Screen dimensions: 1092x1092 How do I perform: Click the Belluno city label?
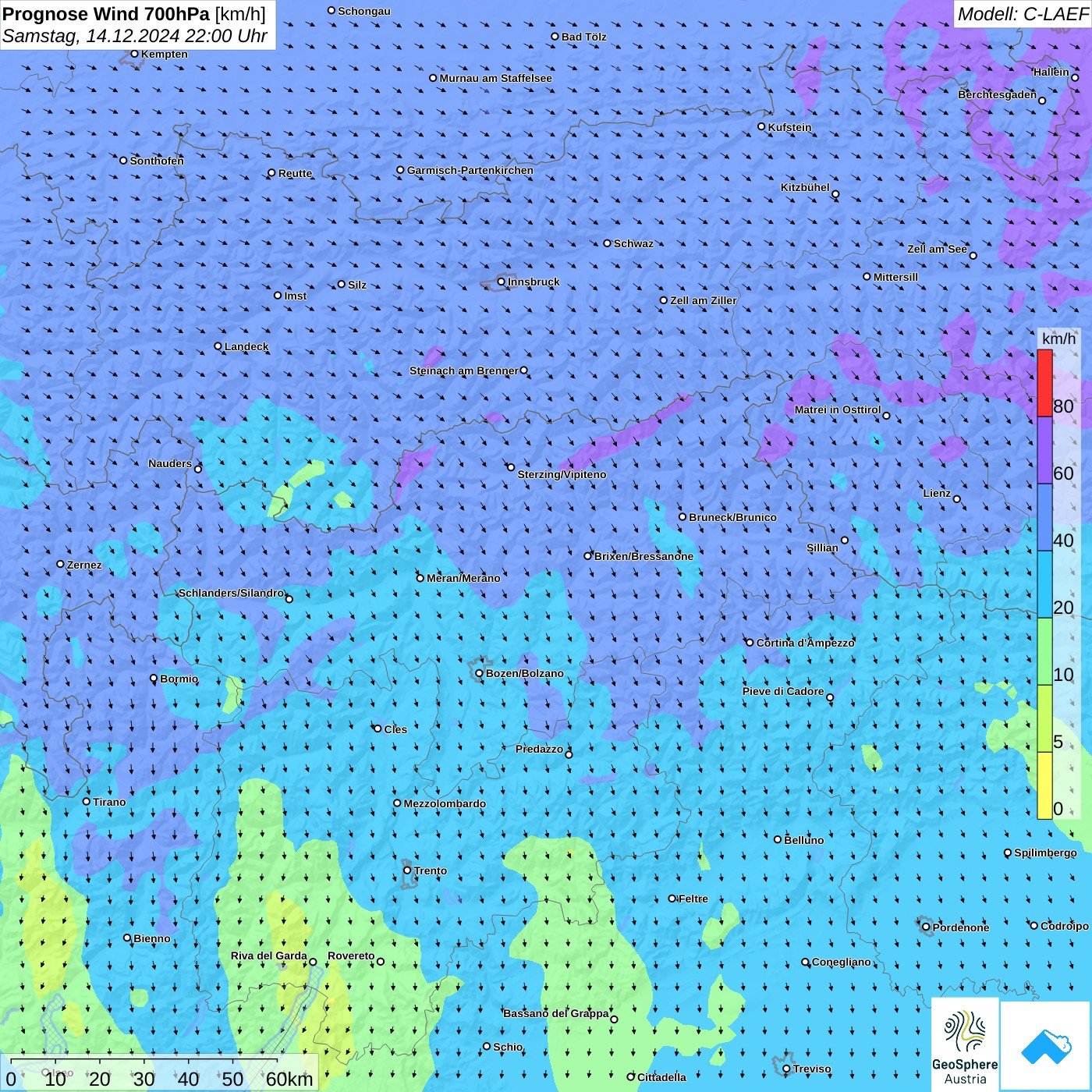tap(803, 840)
